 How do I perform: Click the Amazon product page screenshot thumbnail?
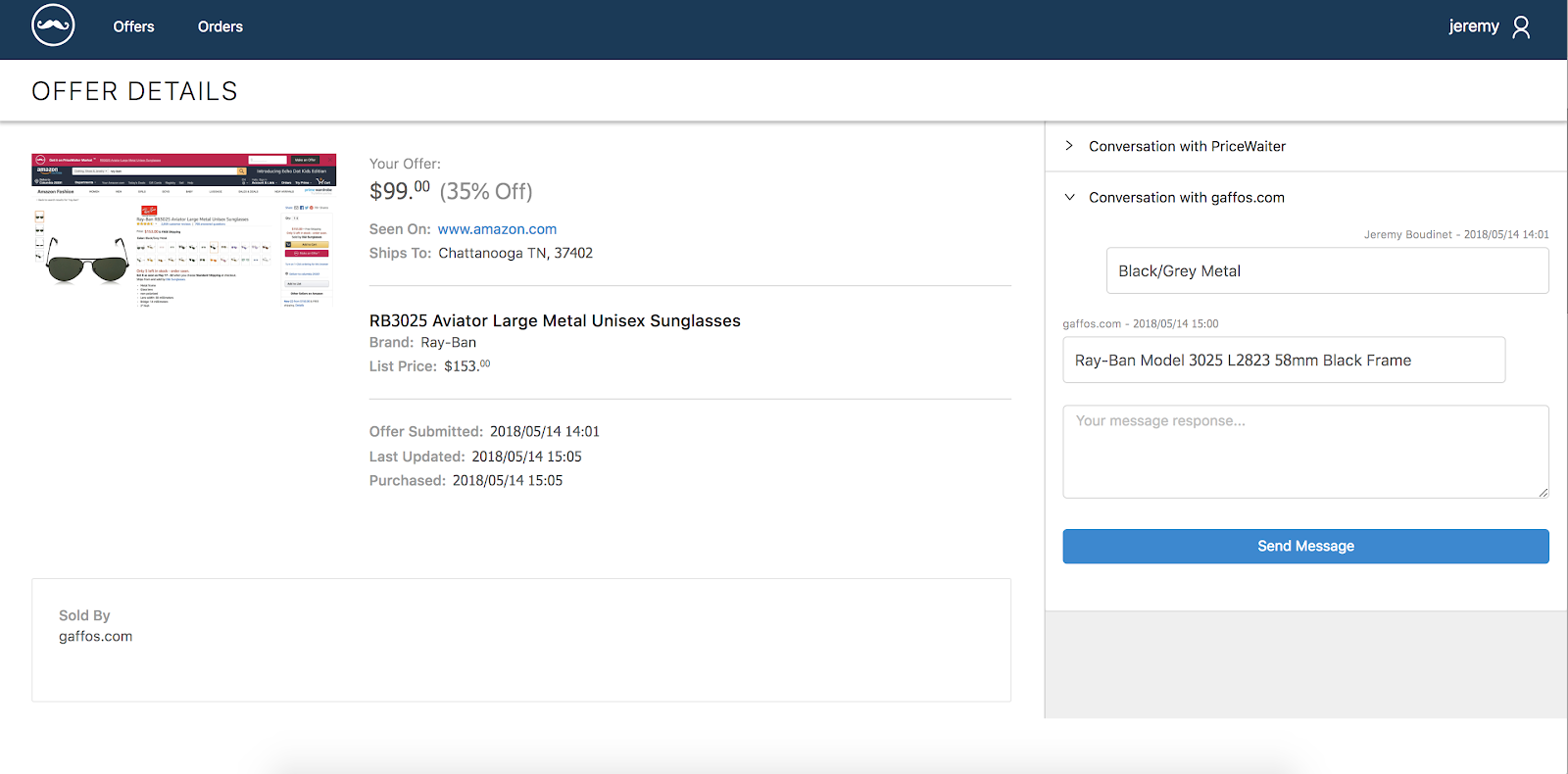pos(184,230)
